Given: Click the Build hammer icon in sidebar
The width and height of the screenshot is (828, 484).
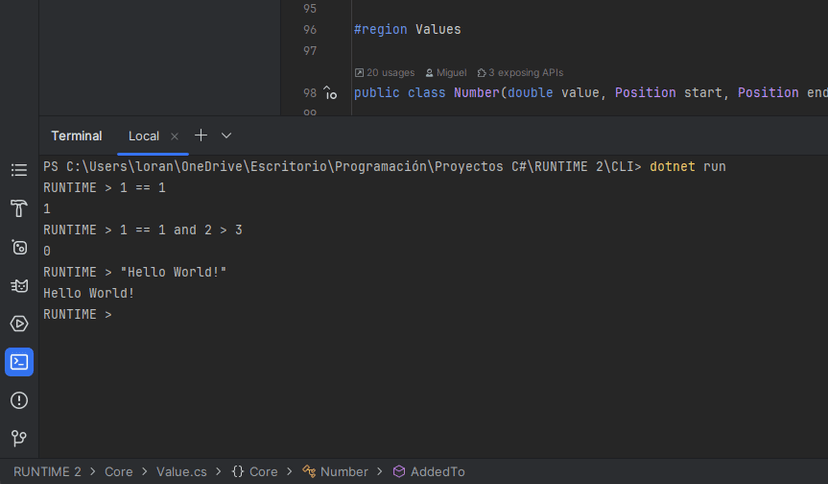Looking at the screenshot, I should point(19,209).
